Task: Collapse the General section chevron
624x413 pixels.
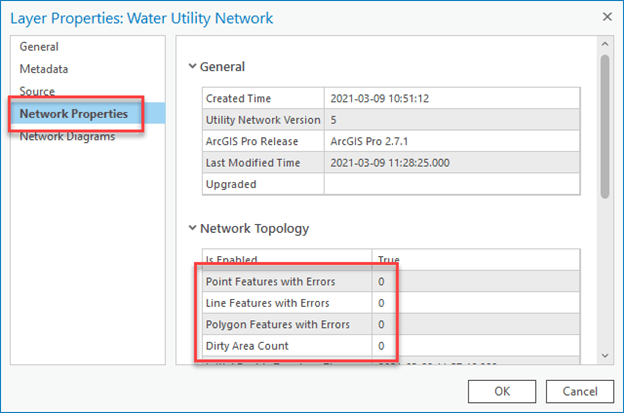Action: [192, 67]
